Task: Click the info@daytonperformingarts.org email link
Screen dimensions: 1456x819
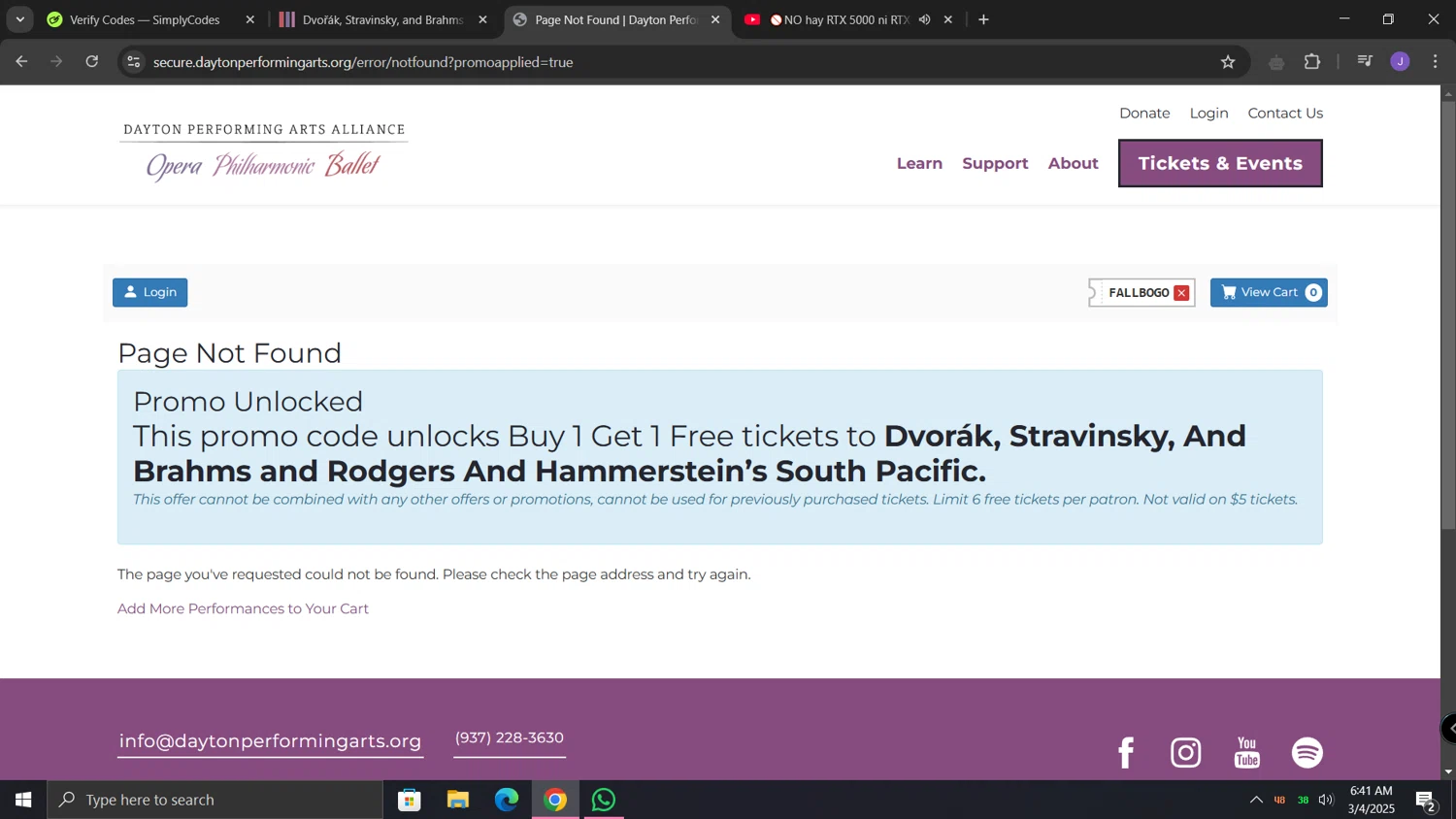Action: [270, 741]
